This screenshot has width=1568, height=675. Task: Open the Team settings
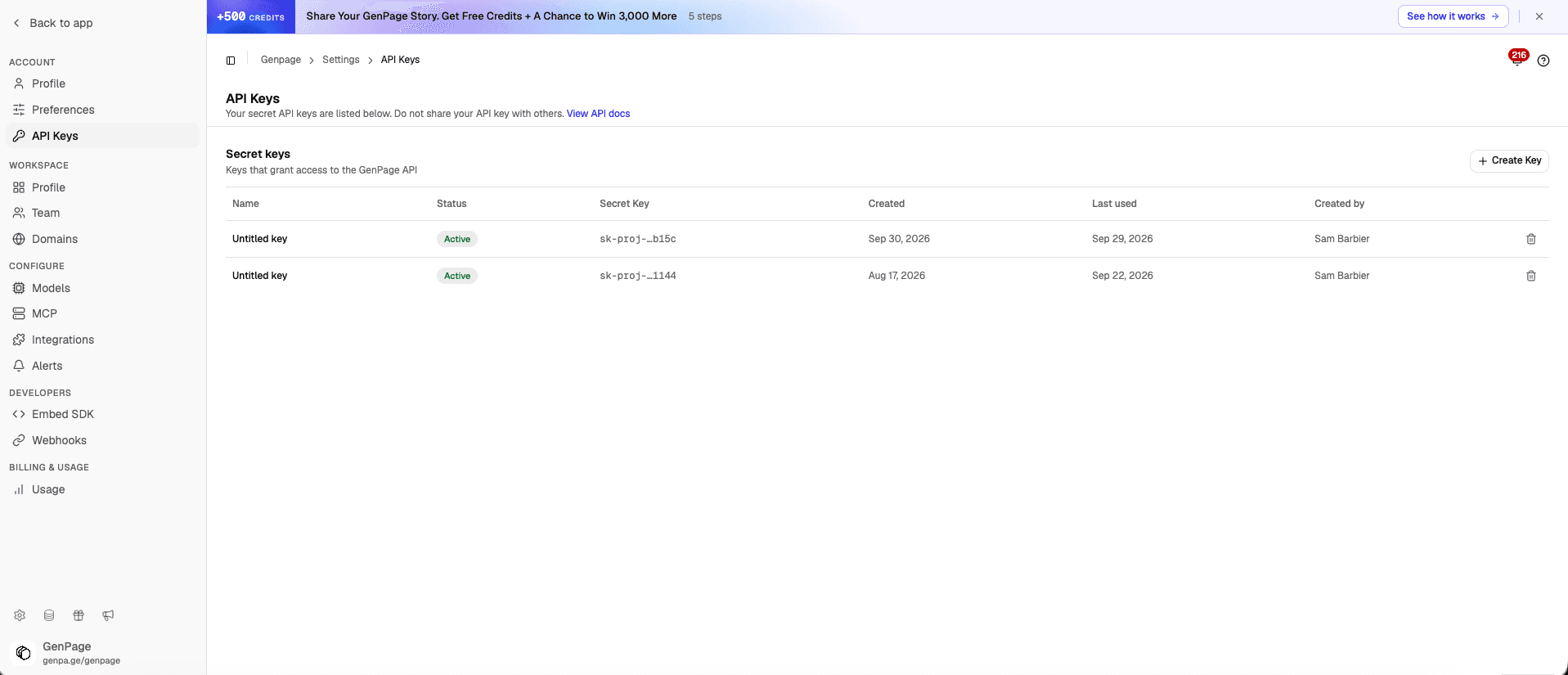(102, 213)
